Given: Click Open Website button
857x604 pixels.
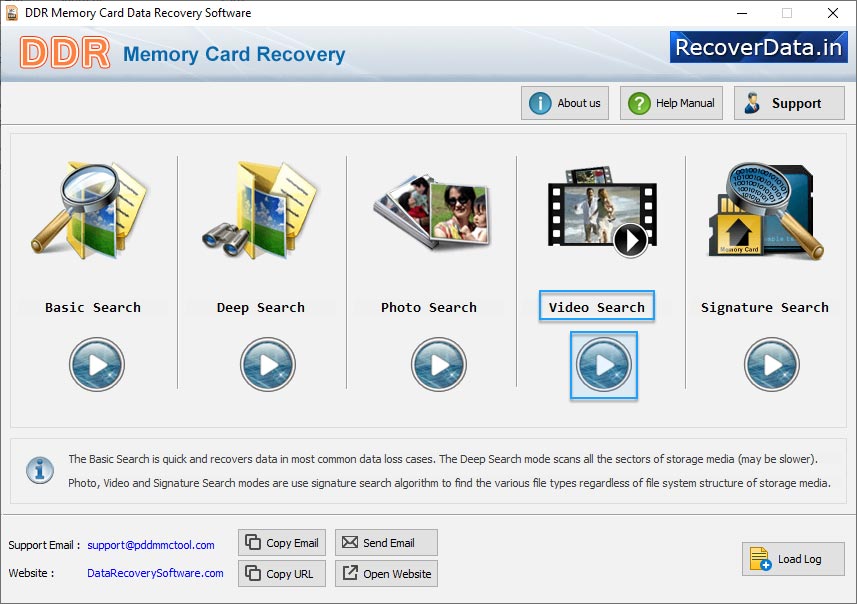Looking at the screenshot, I should tap(386, 573).
